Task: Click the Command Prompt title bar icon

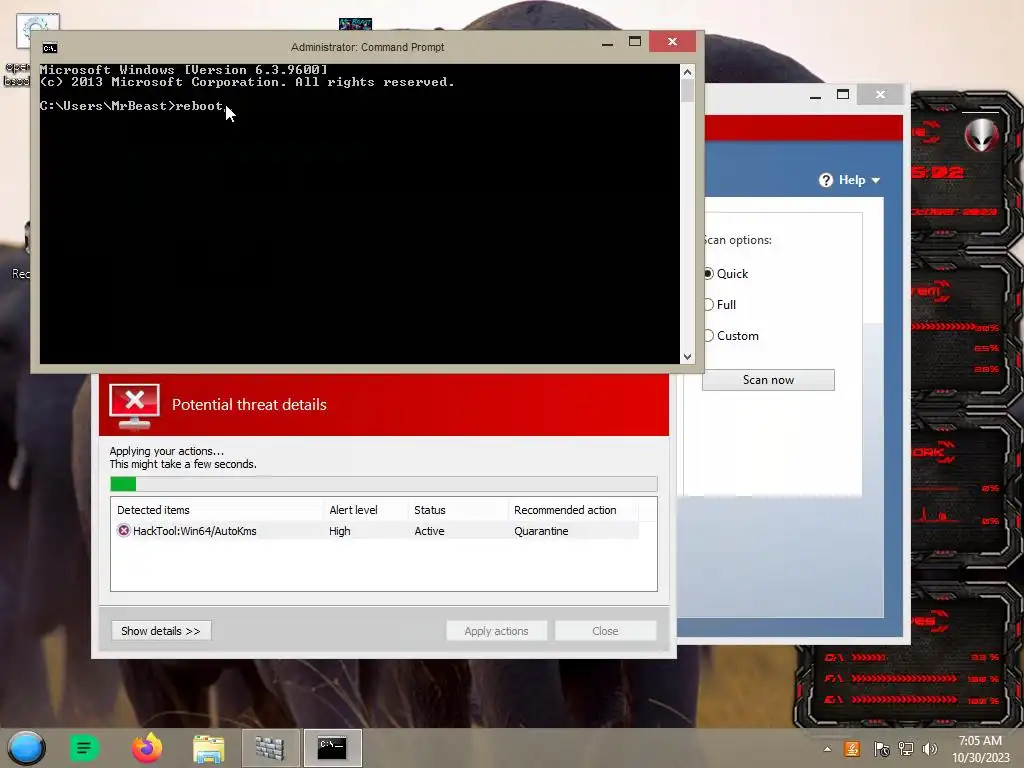Action: 50,48
